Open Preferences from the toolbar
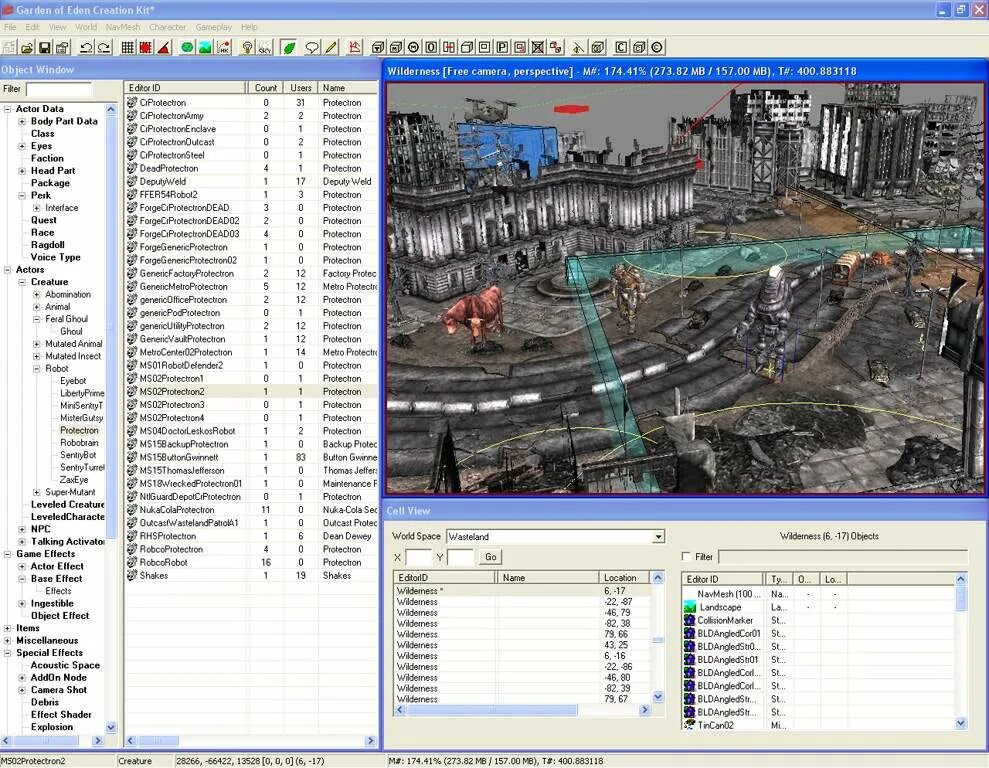989x768 pixels. [62, 47]
